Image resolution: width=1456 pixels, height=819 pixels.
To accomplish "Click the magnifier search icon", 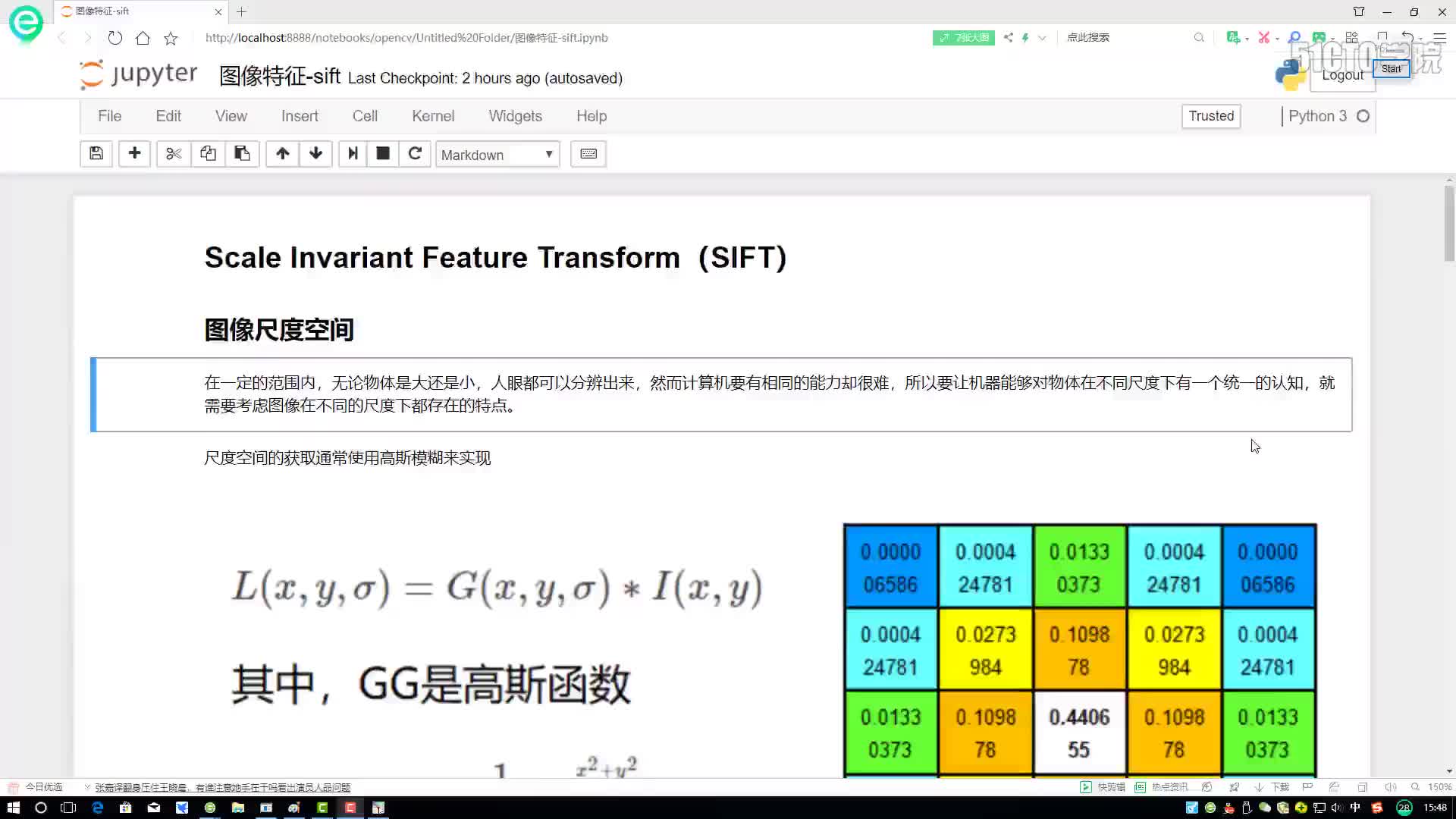I will [x=1199, y=37].
